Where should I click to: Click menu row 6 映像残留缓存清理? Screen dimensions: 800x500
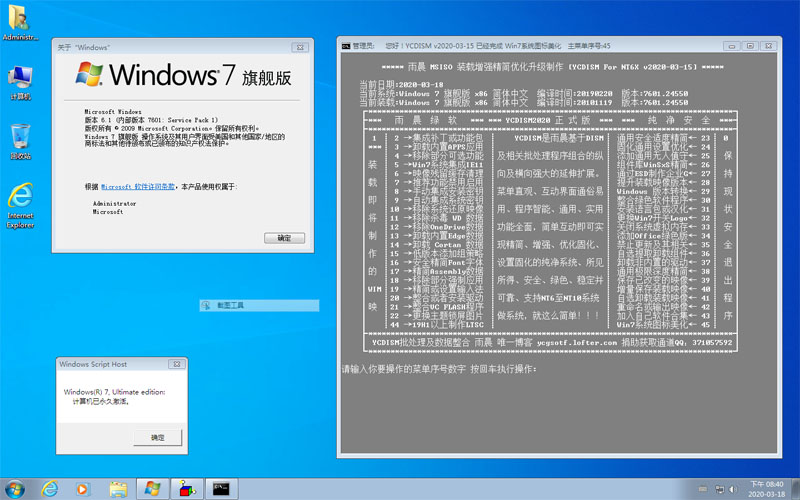point(438,173)
